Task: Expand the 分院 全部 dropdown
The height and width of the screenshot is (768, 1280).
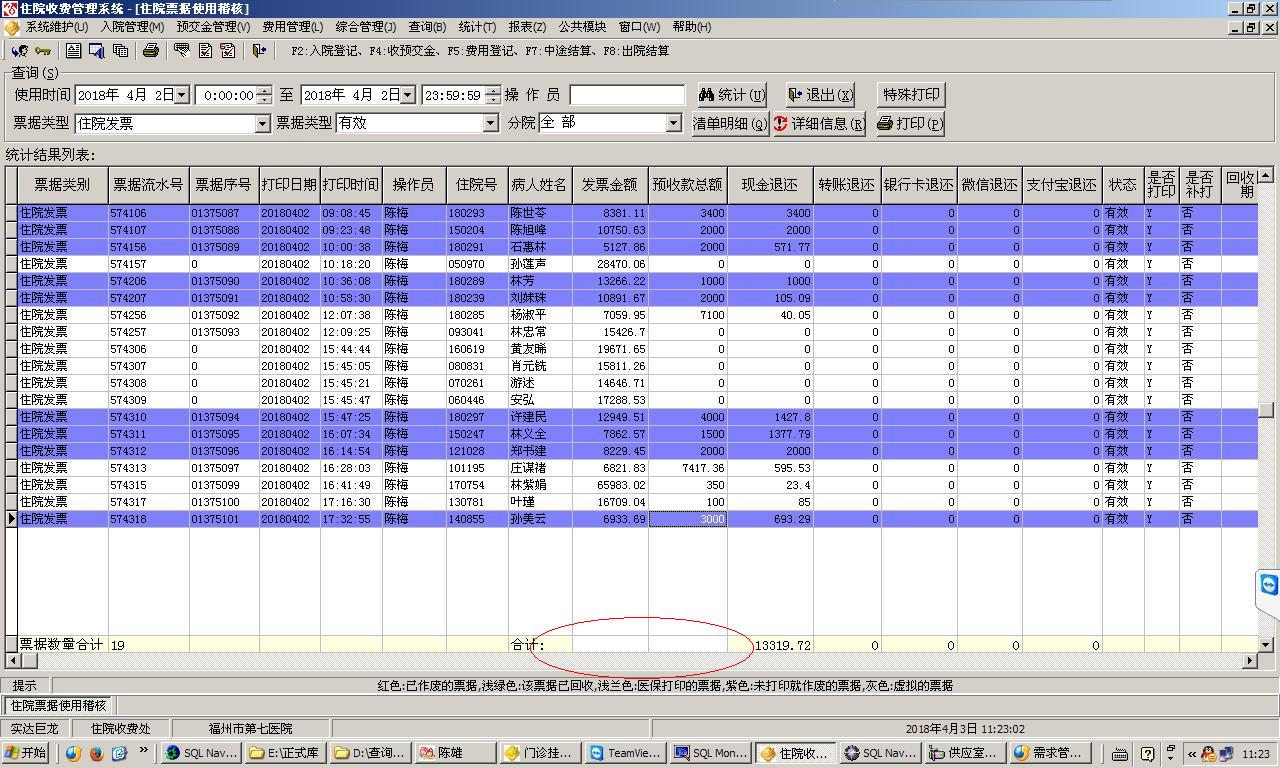Action: pos(674,123)
